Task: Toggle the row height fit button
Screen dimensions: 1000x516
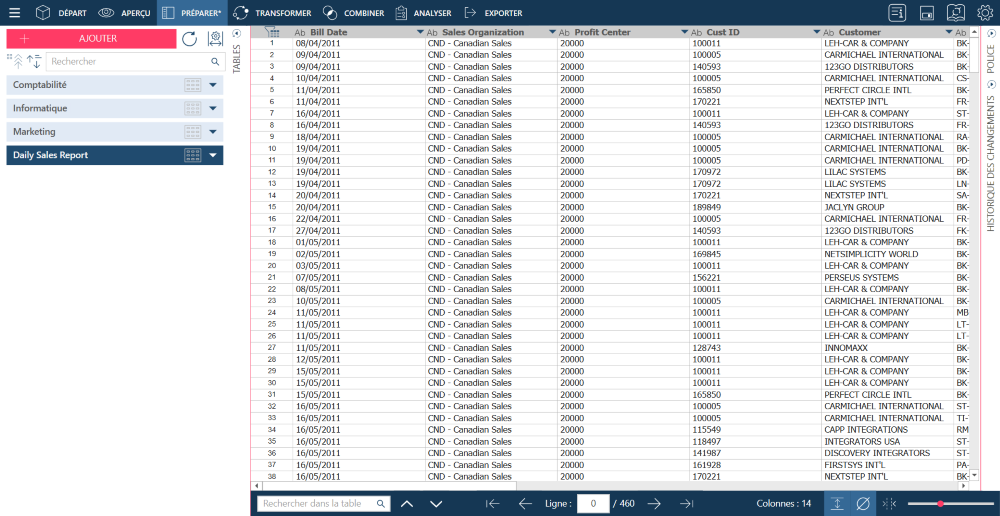Action: tap(836, 503)
